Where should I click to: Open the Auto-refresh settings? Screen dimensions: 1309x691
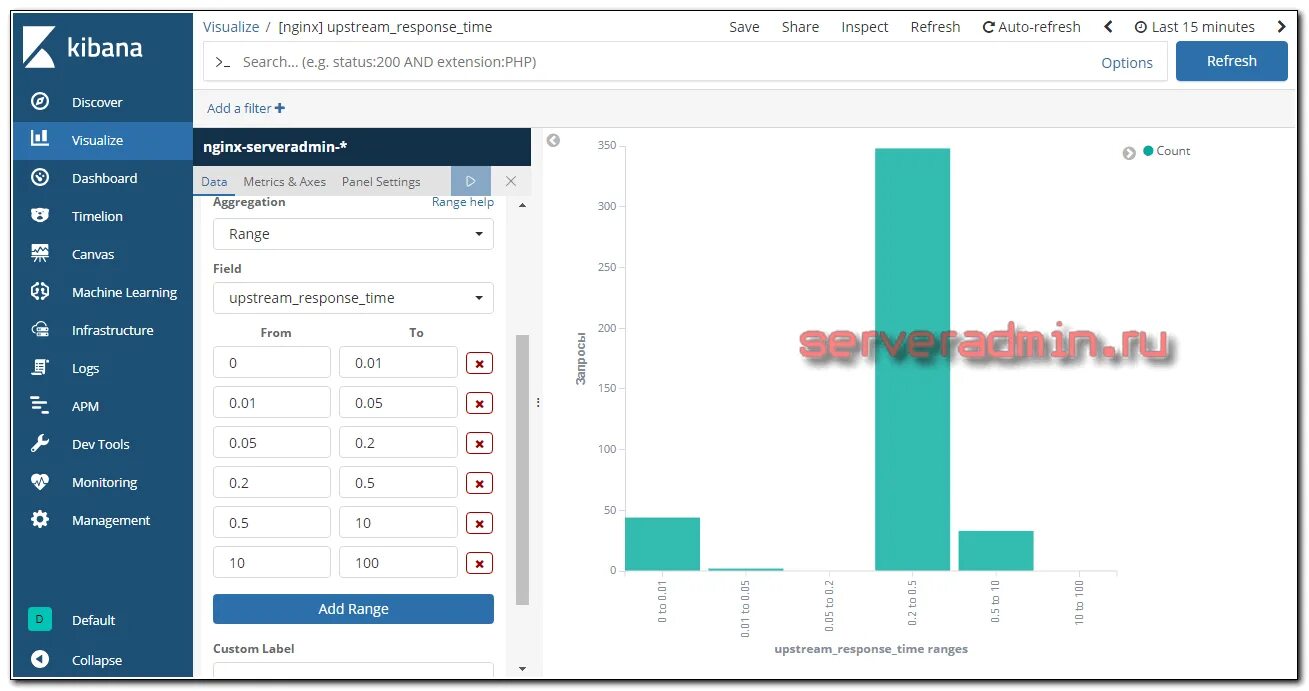(1032, 27)
